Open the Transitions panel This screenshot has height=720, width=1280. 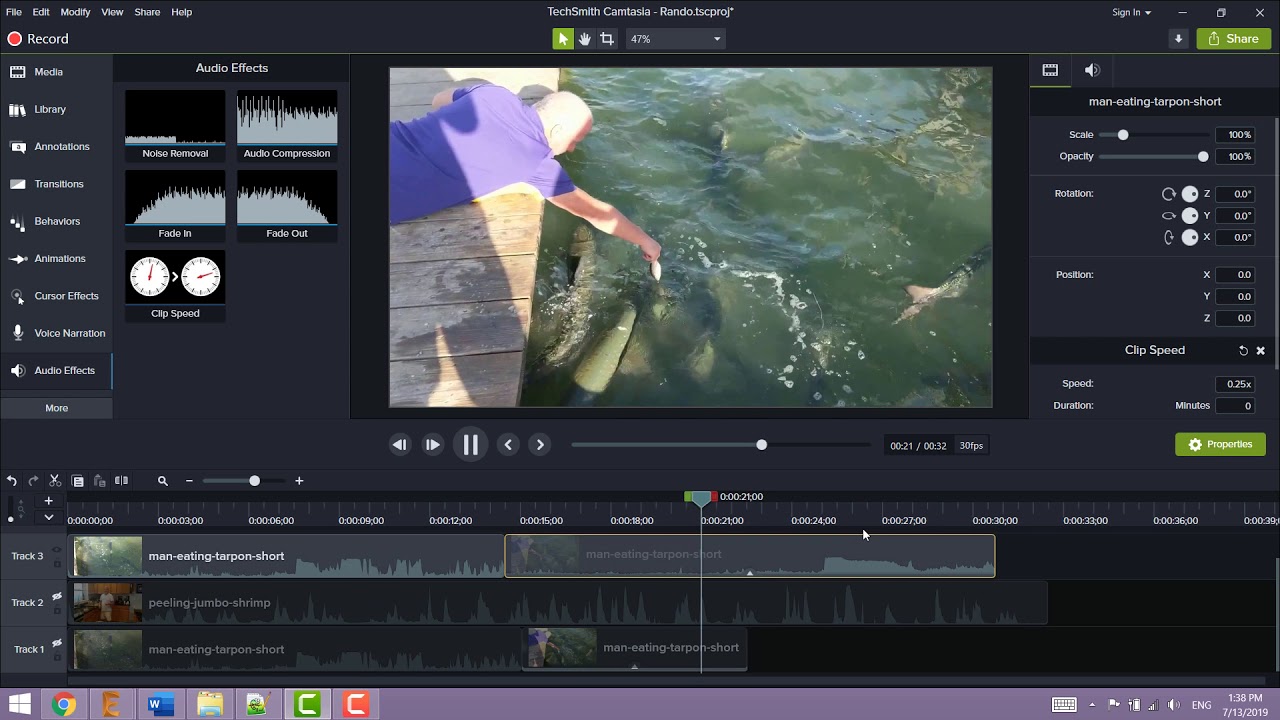tap(56, 184)
